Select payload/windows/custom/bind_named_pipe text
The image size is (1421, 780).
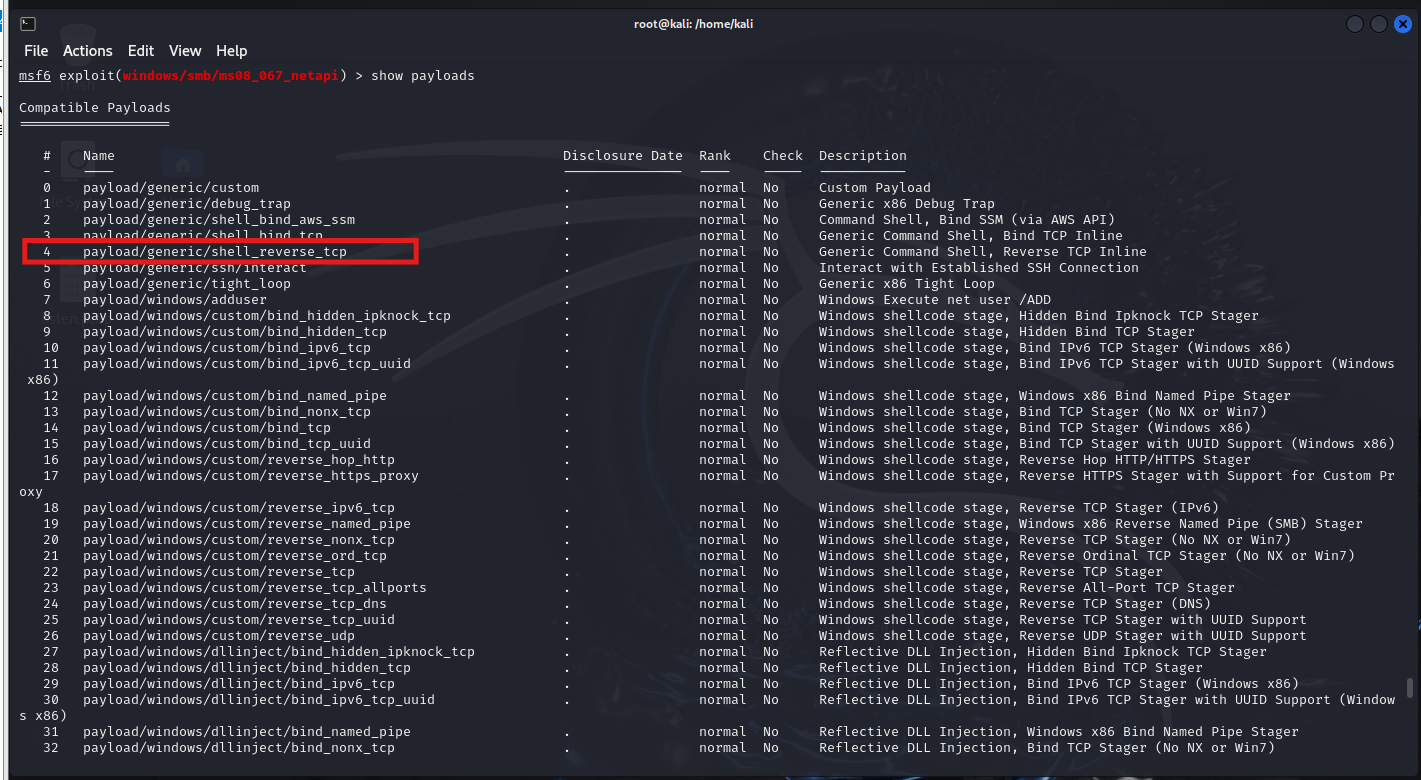click(x=235, y=396)
